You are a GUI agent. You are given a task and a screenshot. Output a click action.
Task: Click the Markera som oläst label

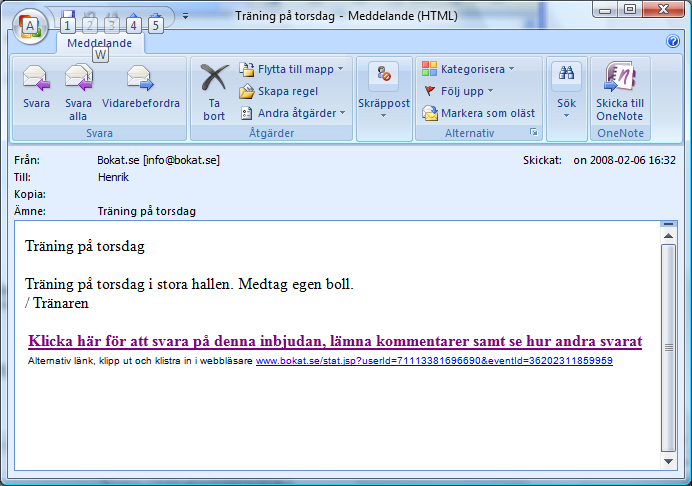click(488, 113)
